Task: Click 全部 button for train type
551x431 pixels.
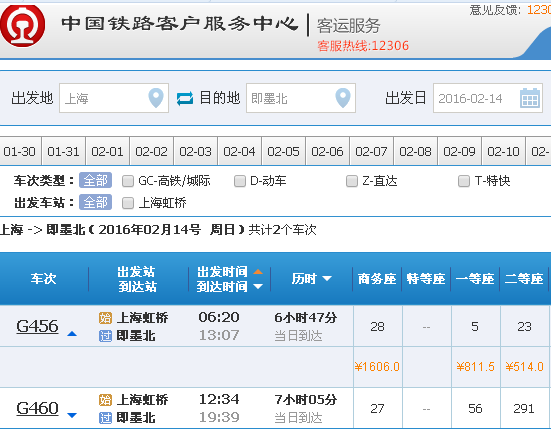Action: (95, 181)
